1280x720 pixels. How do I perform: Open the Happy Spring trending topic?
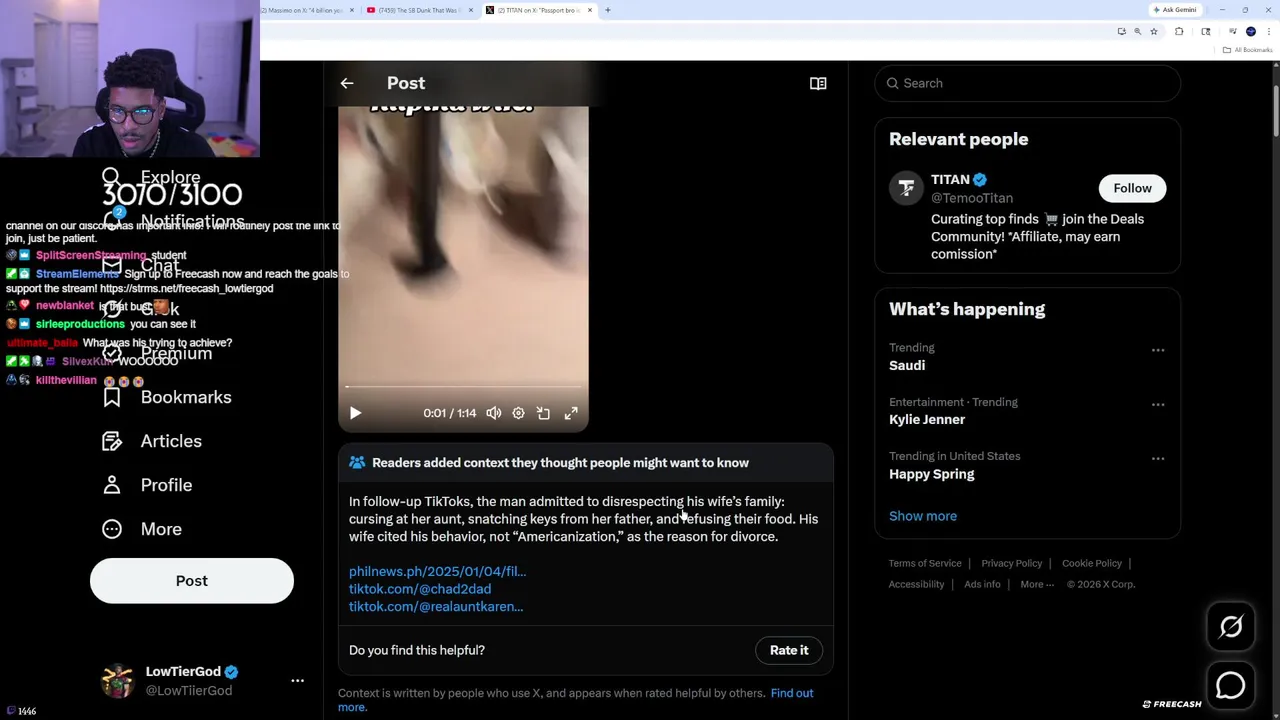coord(931,473)
